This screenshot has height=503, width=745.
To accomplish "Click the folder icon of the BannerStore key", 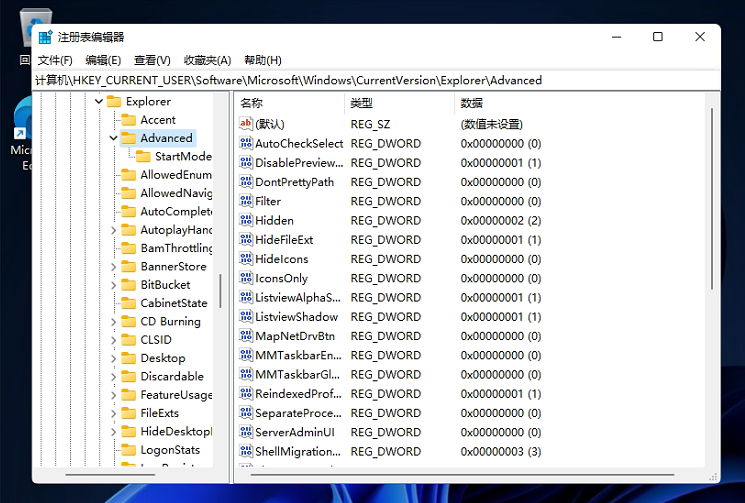I will click(x=129, y=266).
